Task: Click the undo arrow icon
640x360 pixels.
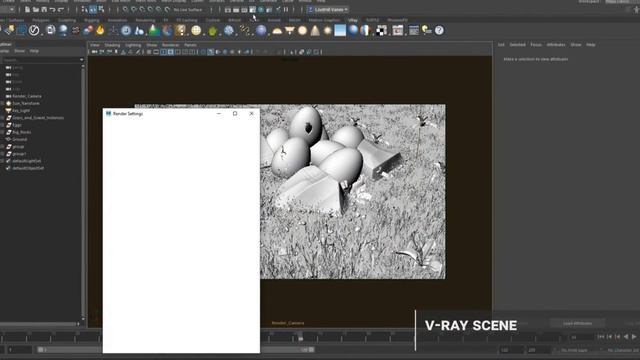Action: pyautogui.click(x=52, y=9)
